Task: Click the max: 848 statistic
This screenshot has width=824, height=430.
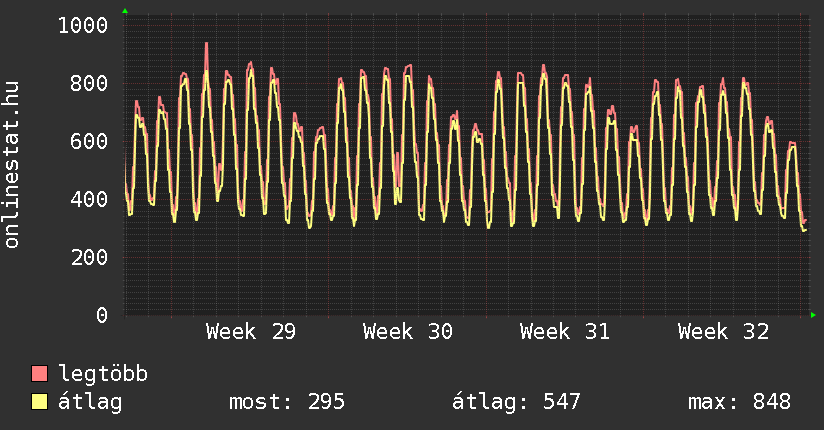Action: [x=739, y=402]
